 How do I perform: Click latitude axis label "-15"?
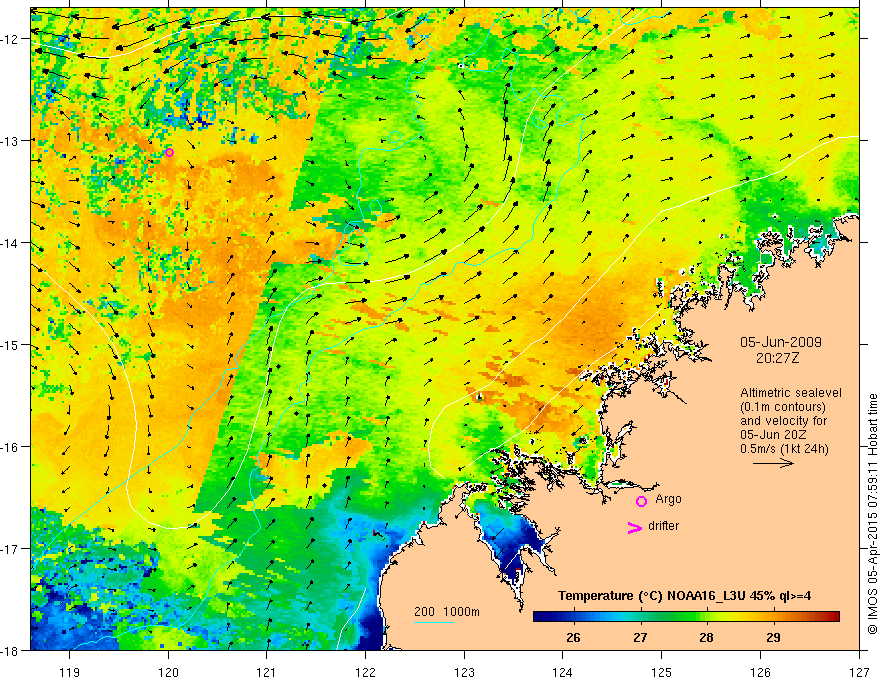click(x=11, y=344)
